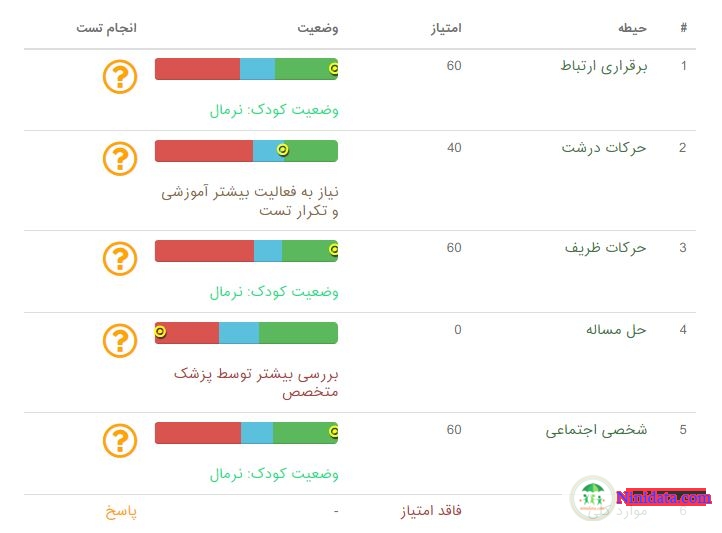Open the Ninidata.com watermark link
This screenshot has height=533, width=722.
(663, 497)
